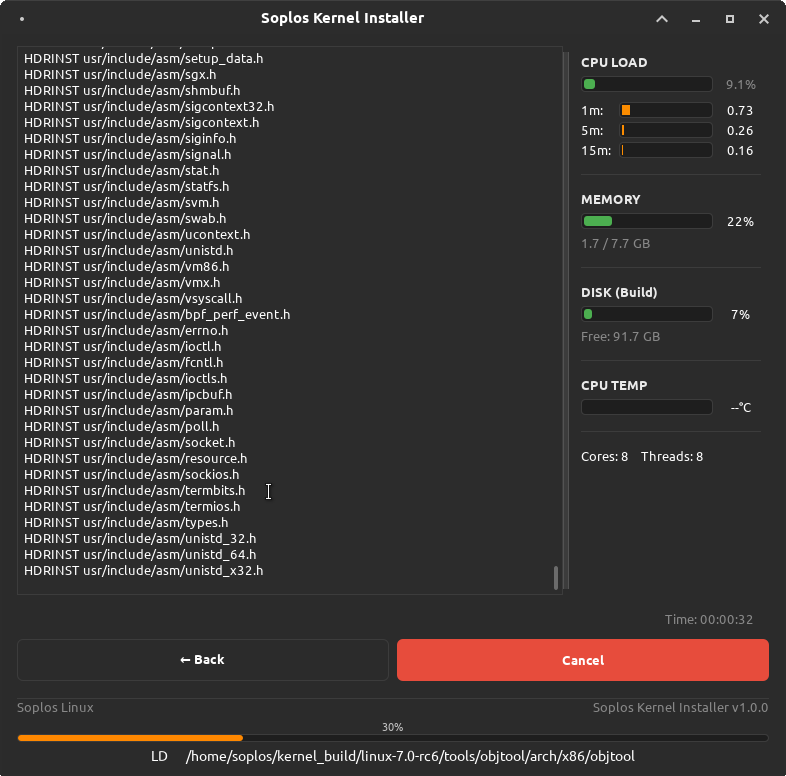Select log line usr/include/asm/resource.h
Image resolution: width=786 pixels, height=776 pixels.
point(135,459)
